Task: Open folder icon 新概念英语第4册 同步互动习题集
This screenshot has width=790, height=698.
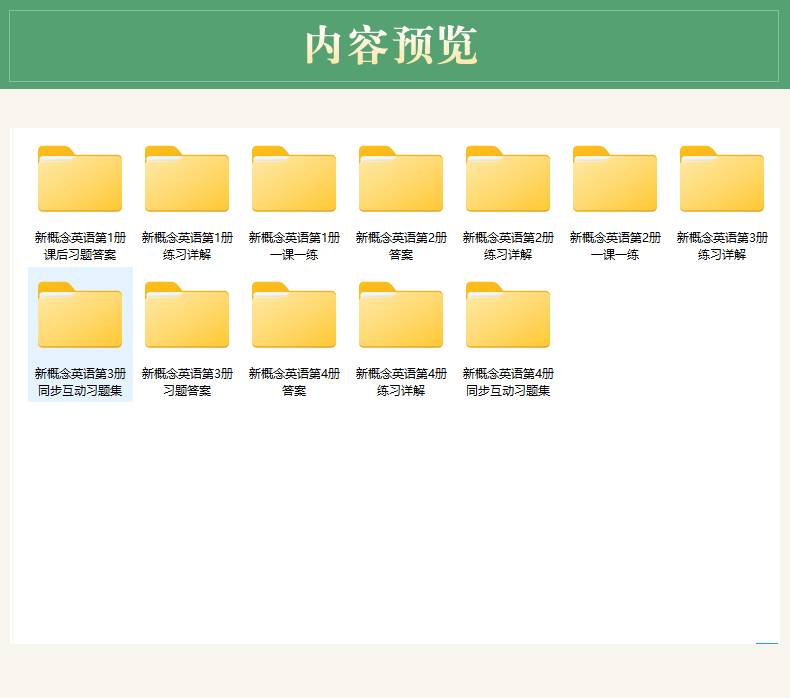Action: 508,315
